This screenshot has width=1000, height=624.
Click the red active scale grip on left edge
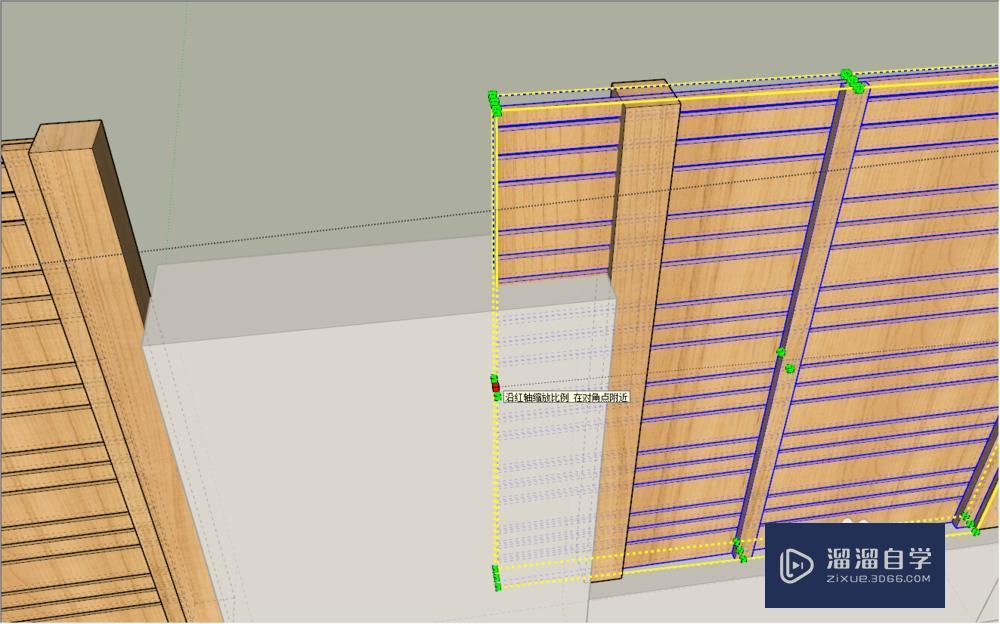click(496, 387)
